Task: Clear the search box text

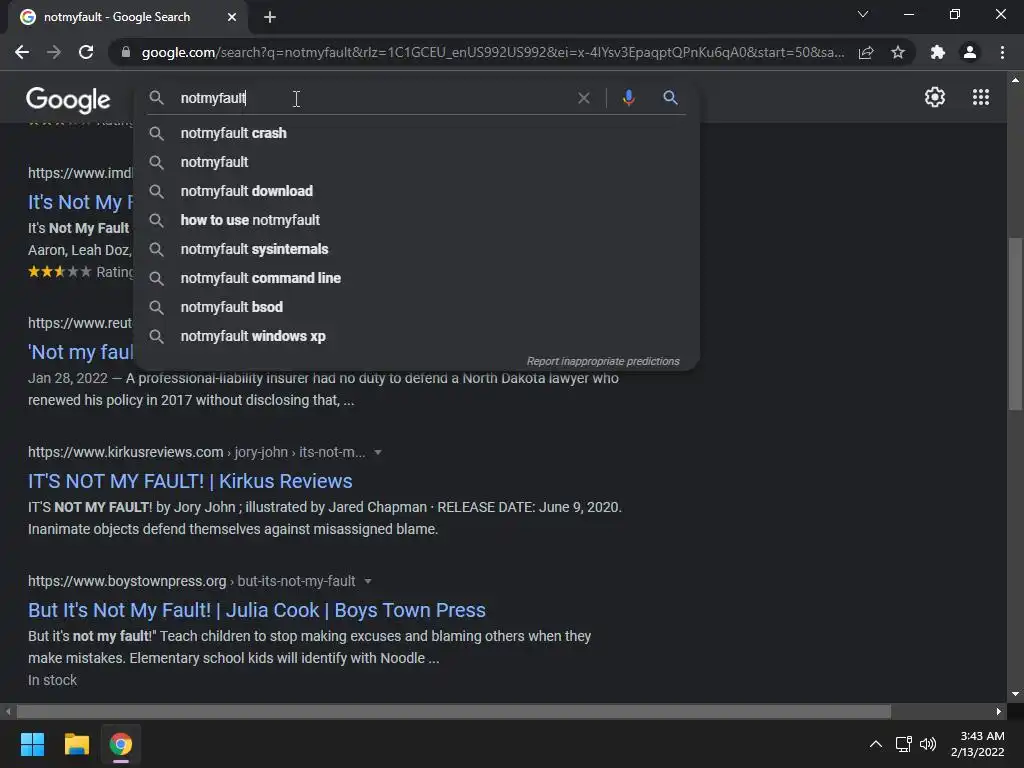Action: pyautogui.click(x=584, y=98)
